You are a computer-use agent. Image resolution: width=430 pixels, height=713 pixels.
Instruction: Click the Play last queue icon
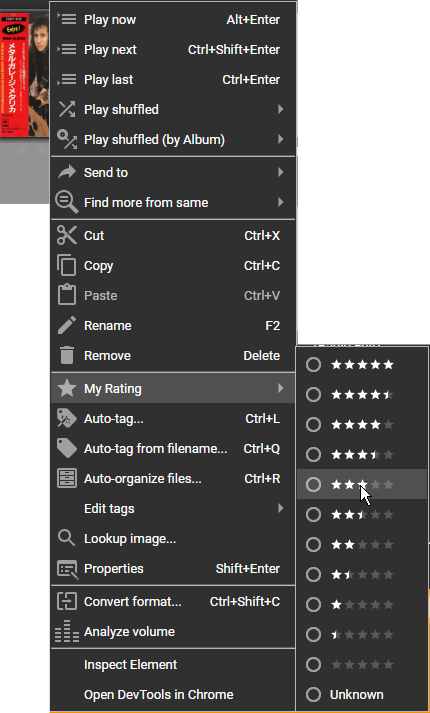point(67,80)
